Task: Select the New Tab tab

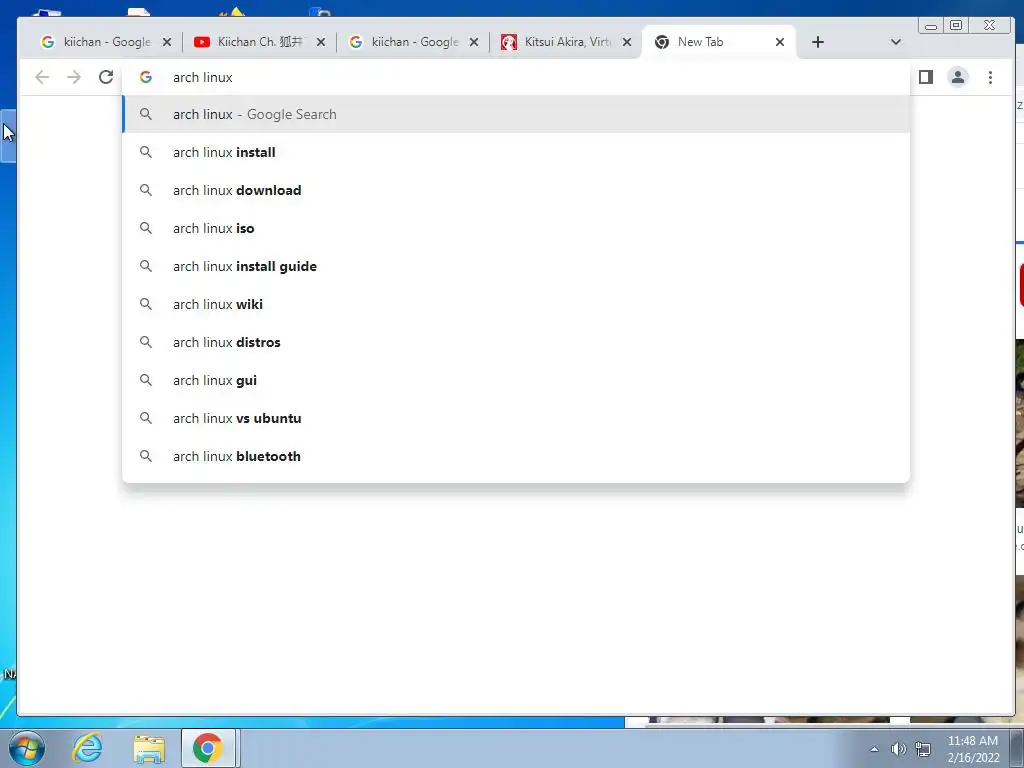Action: point(718,42)
